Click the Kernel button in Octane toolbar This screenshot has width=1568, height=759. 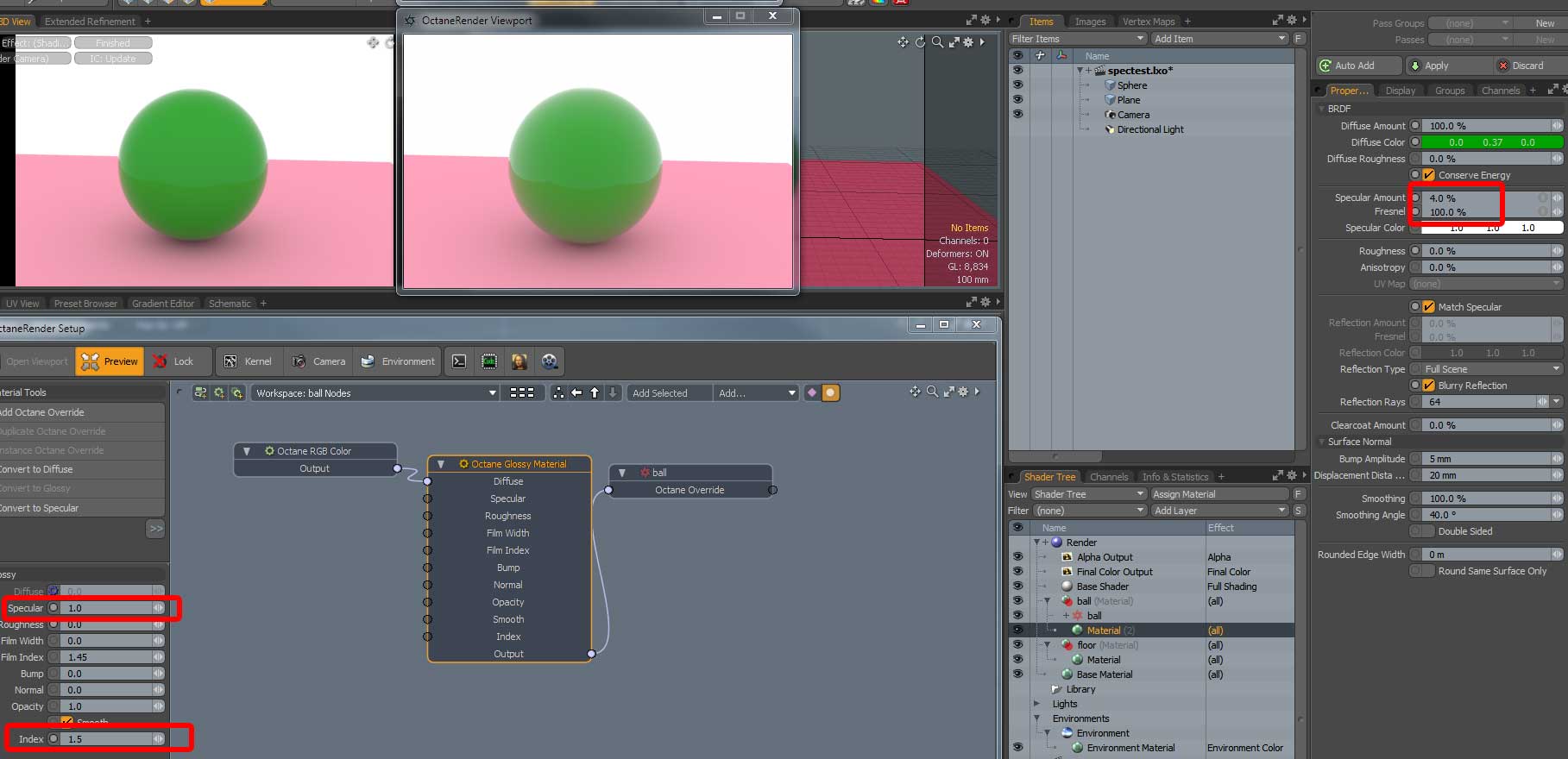(248, 361)
